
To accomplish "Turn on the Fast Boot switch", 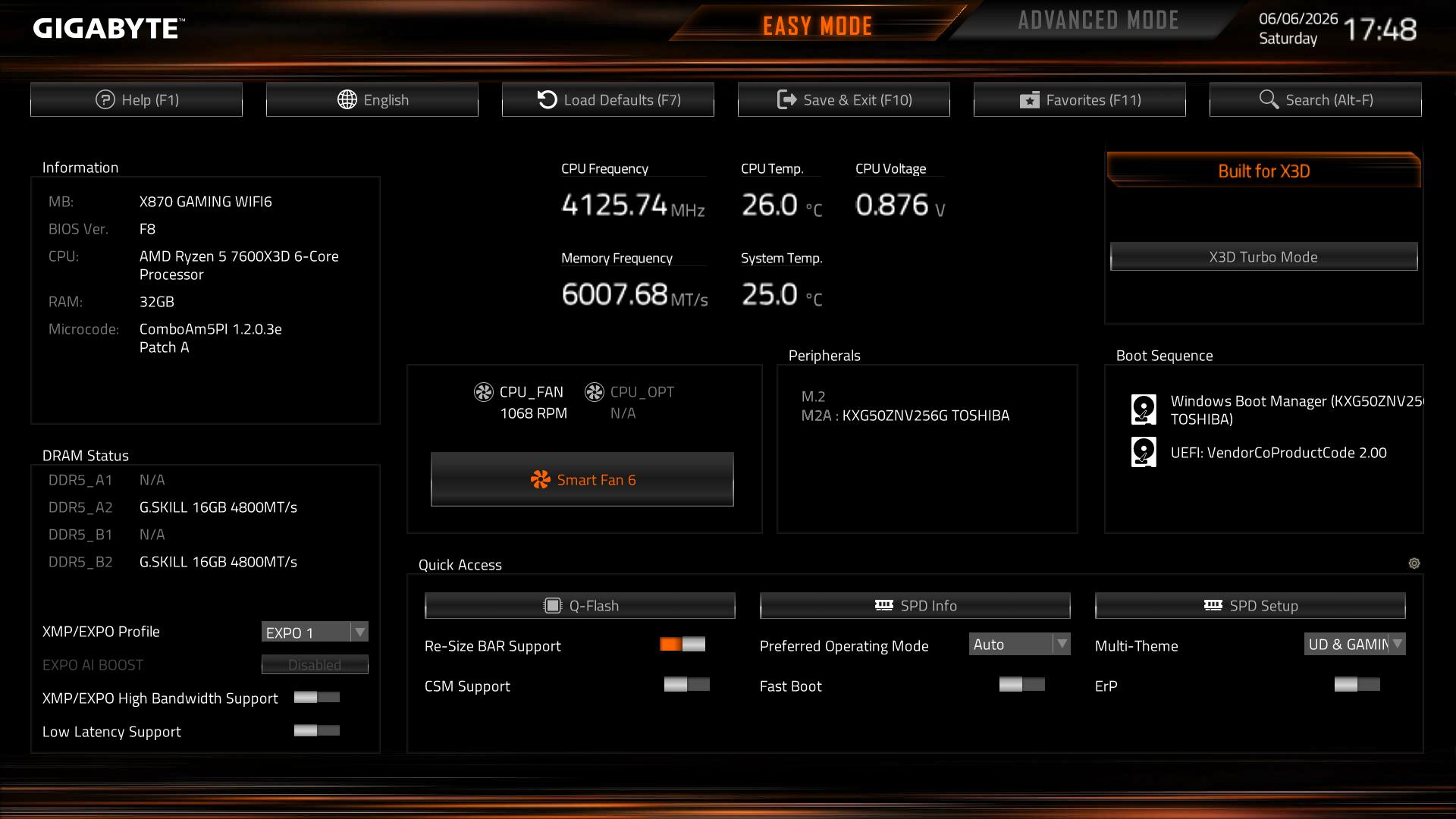I will (1022, 685).
